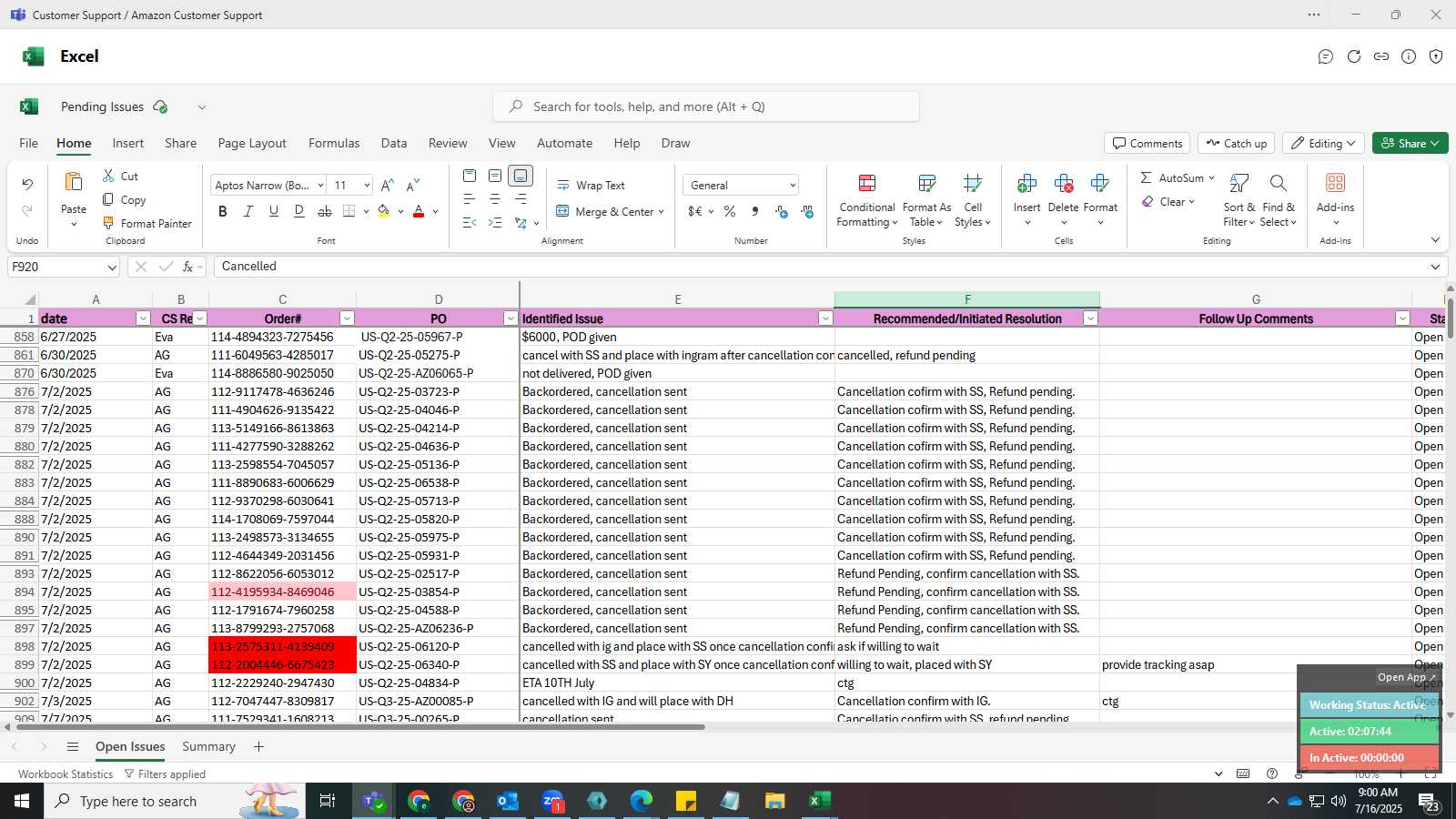The height and width of the screenshot is (819, 1456).
Task: Add a new sheet with plus button
Action: pos(258,746)
